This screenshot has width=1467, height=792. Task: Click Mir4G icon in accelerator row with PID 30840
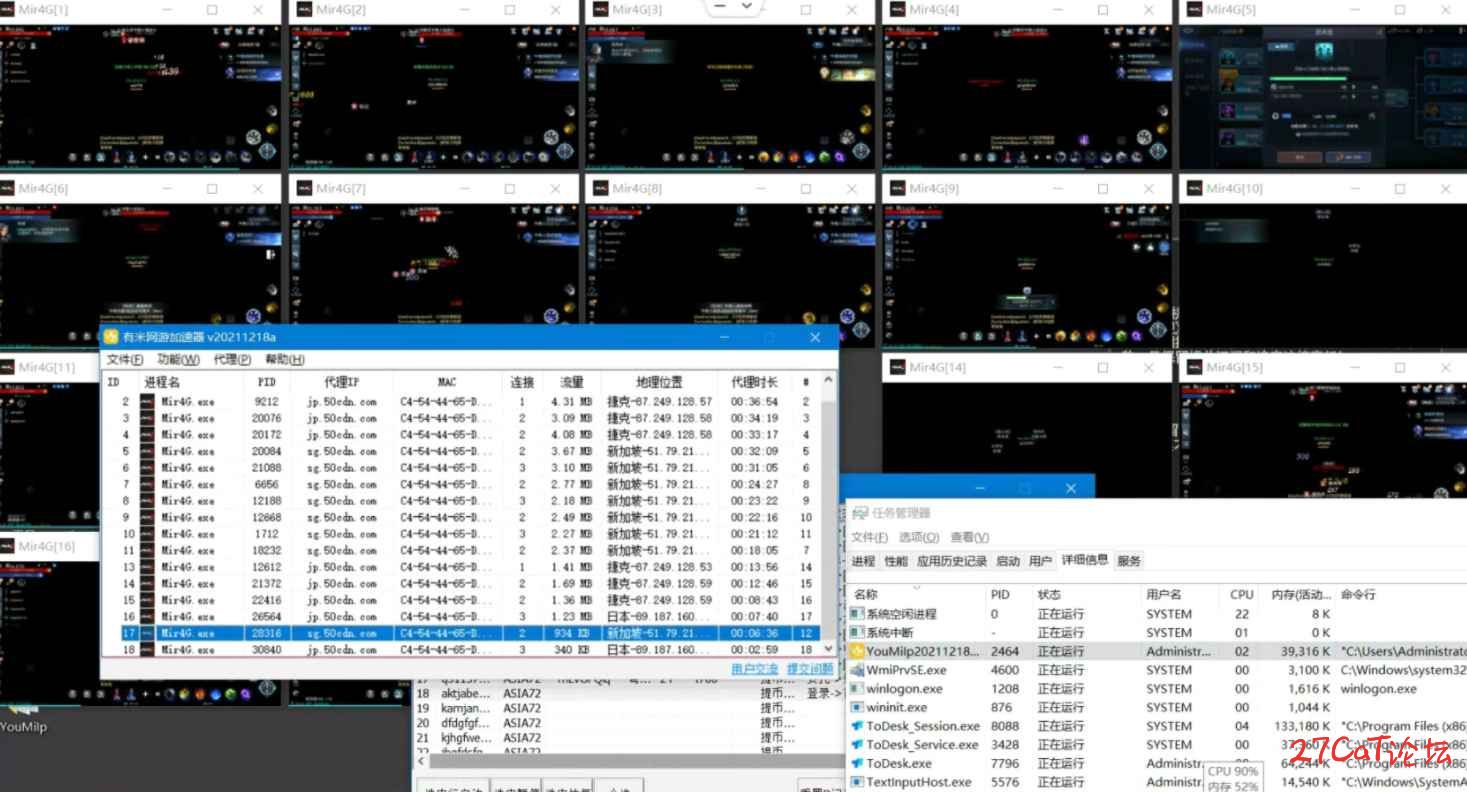tap(147, 650)
